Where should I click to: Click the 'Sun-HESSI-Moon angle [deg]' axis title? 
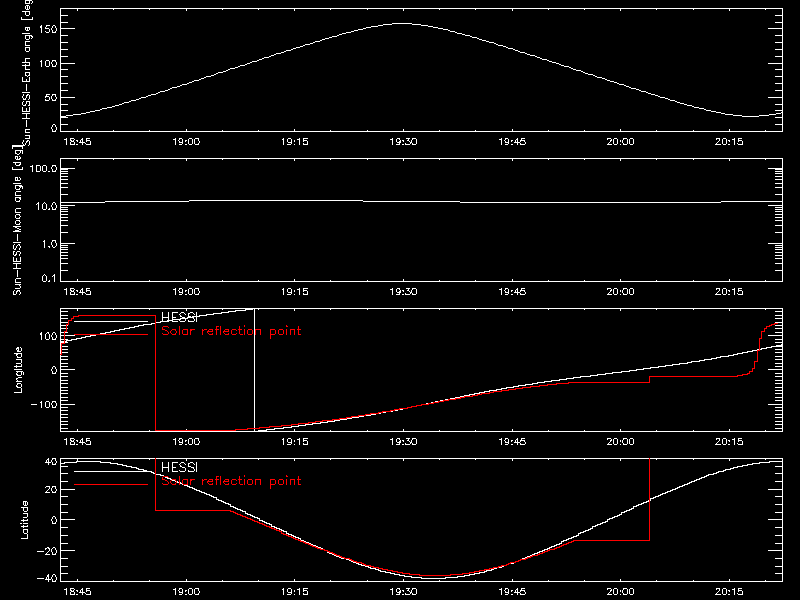(x=17, y=220)
